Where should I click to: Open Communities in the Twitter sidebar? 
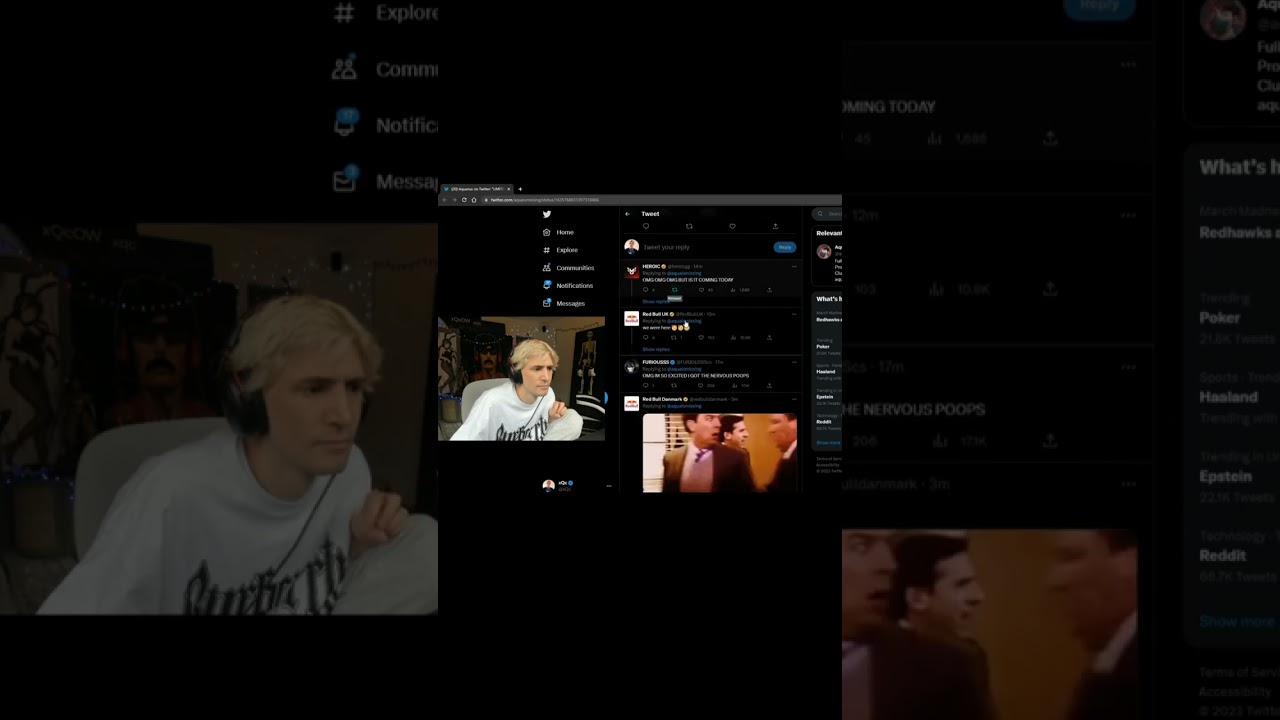tap(568, 268)
